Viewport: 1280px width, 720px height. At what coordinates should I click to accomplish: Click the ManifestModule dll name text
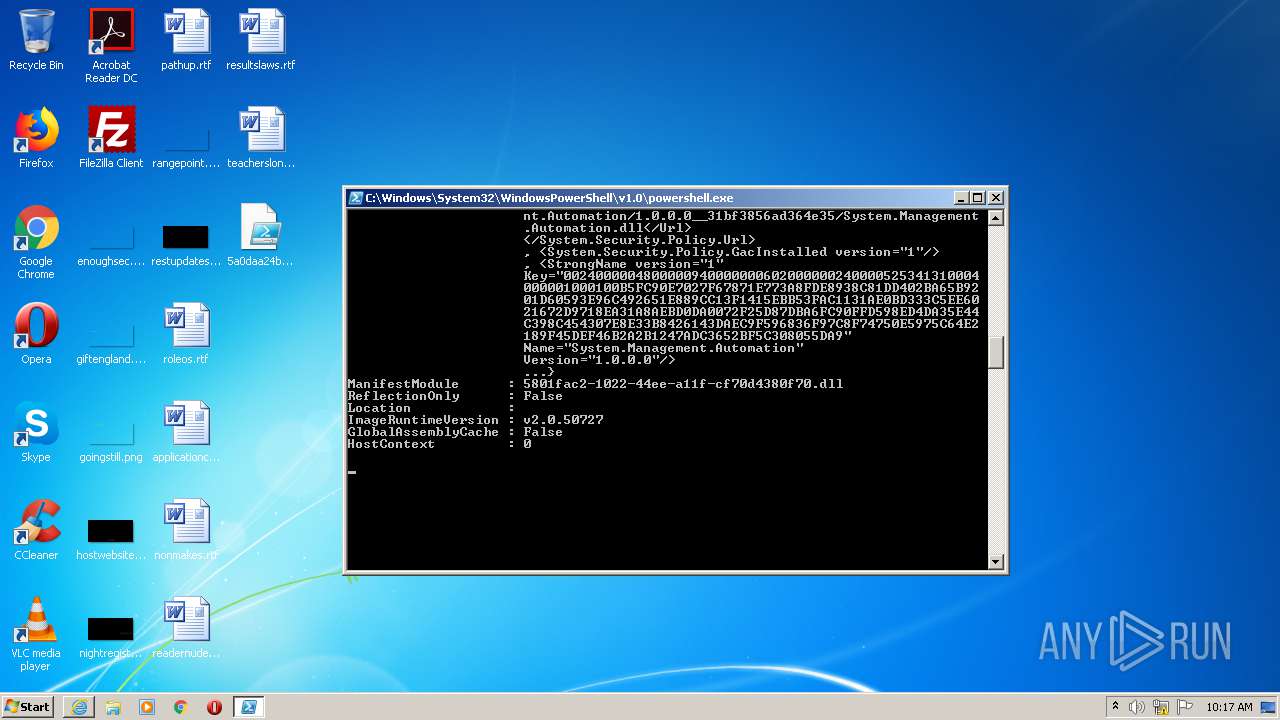click(x=683, y=384)
